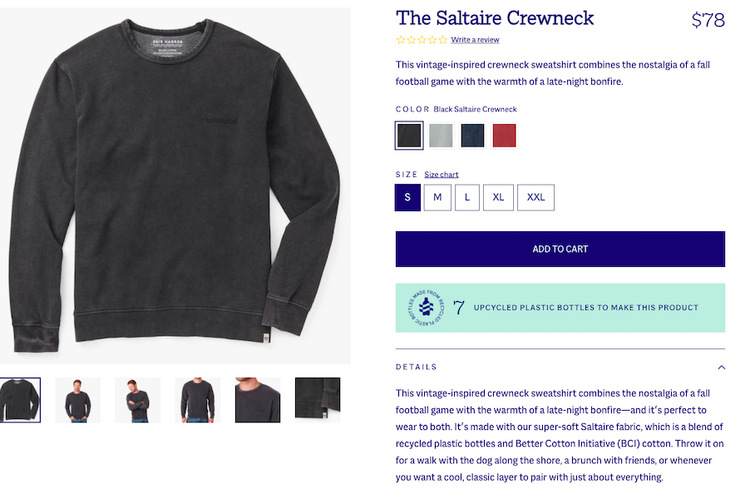Viewport: 750px width, 499px height.
Task: Collapse the Details section chevron
Action: tap(721, 367)
